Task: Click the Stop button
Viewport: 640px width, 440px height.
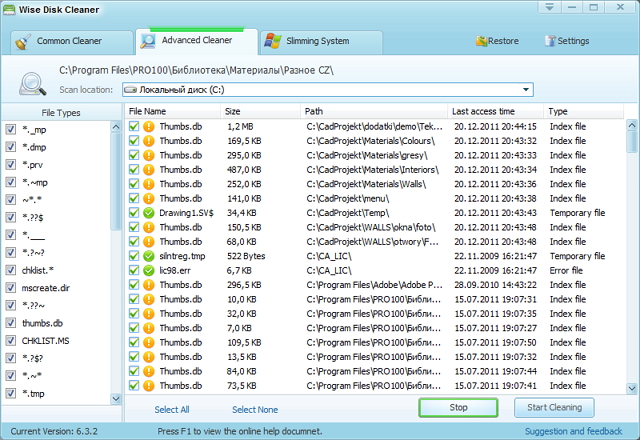Action: 458,407
